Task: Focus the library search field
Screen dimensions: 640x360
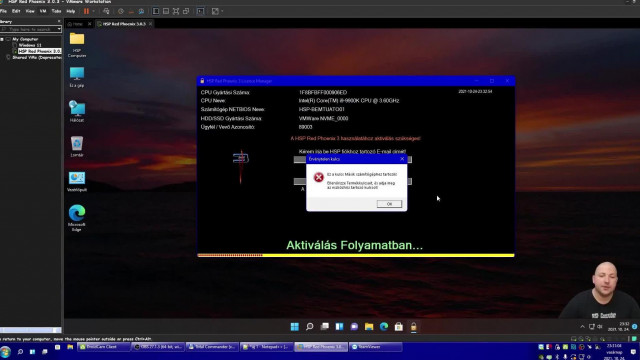Action: click(x=29, y=29)
